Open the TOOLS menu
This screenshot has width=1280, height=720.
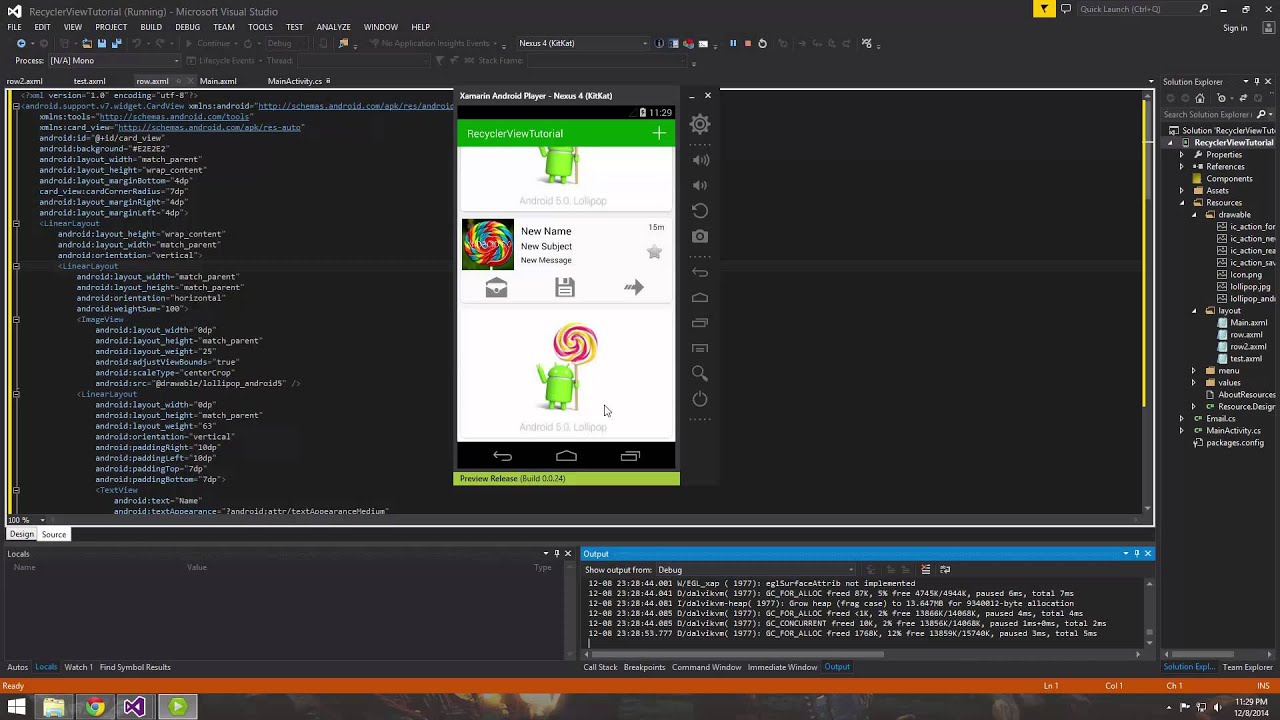260,27
